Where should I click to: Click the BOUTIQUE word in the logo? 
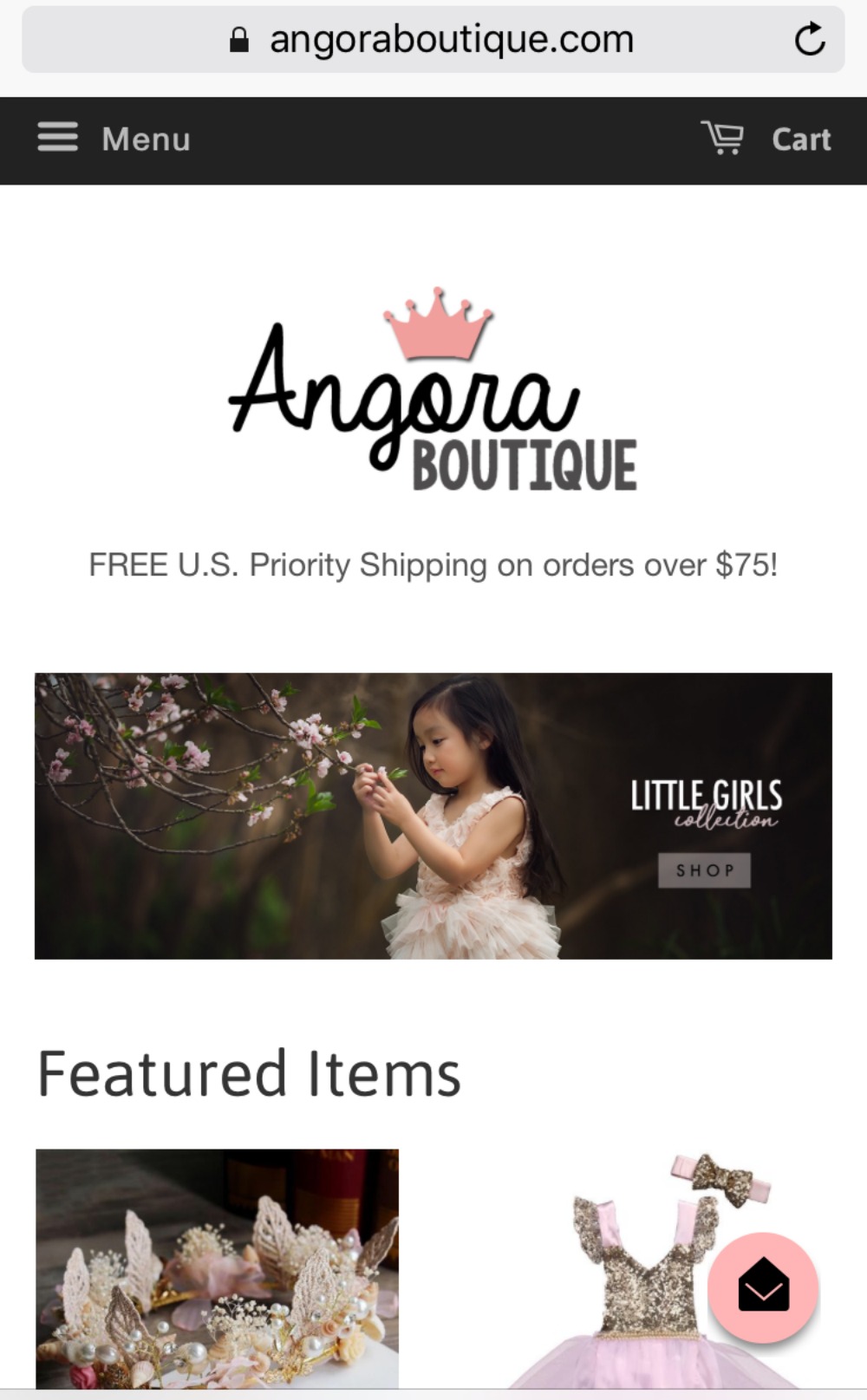click(525, 466)
